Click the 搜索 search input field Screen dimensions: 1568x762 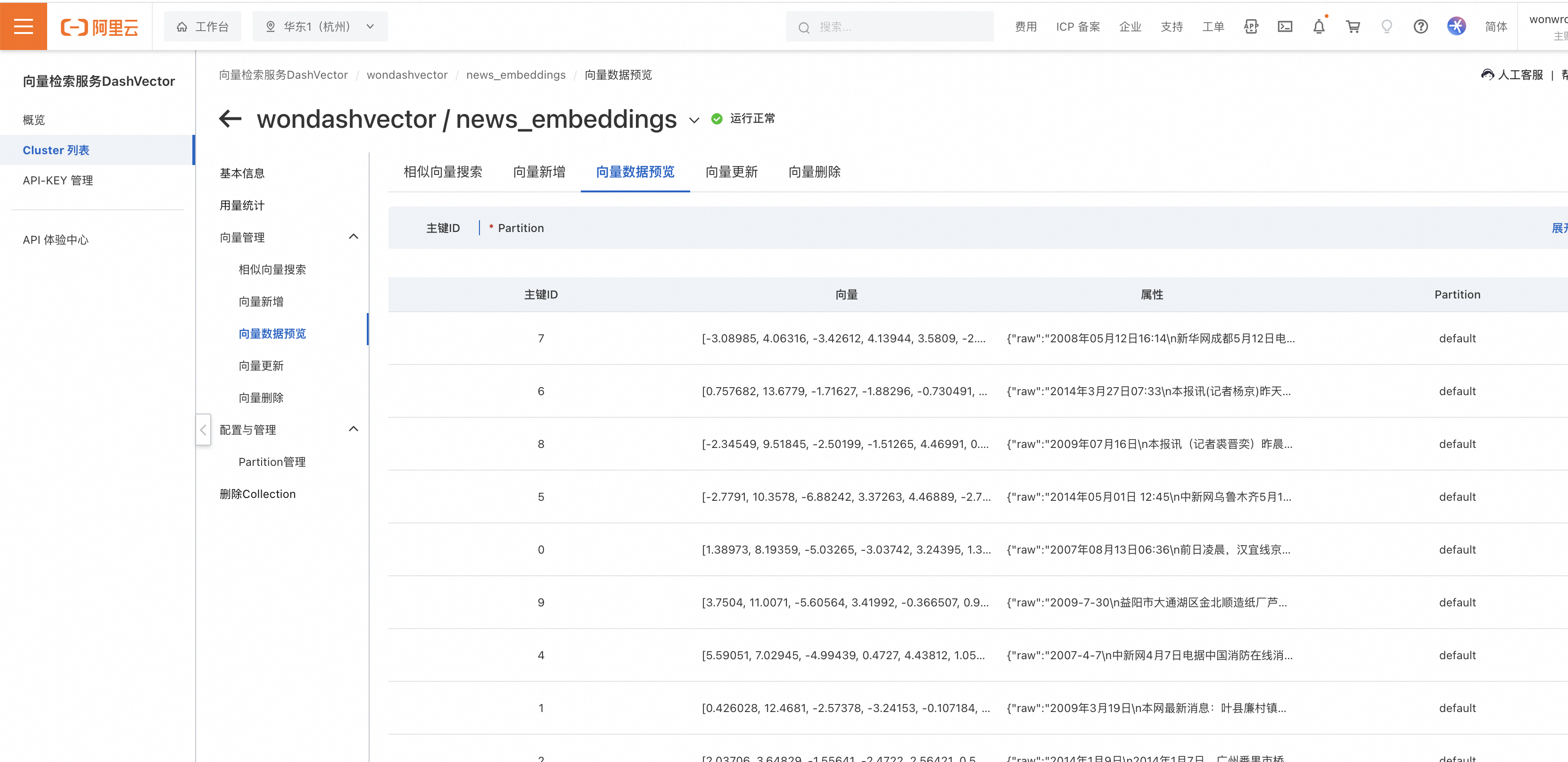click(x=889, y=26)
